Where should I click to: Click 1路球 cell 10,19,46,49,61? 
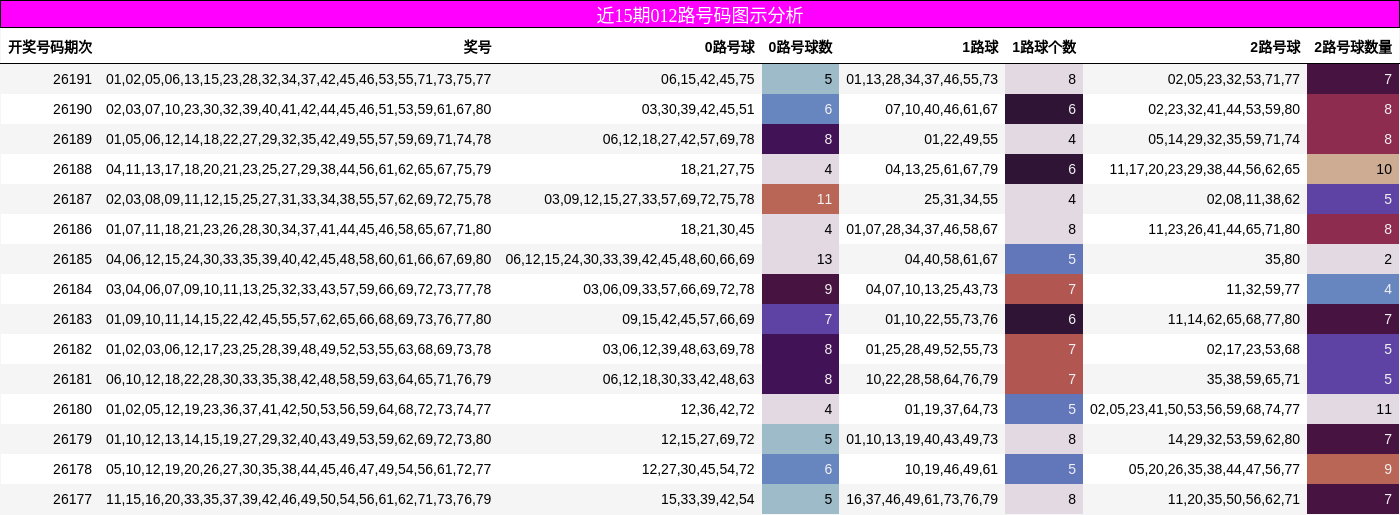pos(951,469)
